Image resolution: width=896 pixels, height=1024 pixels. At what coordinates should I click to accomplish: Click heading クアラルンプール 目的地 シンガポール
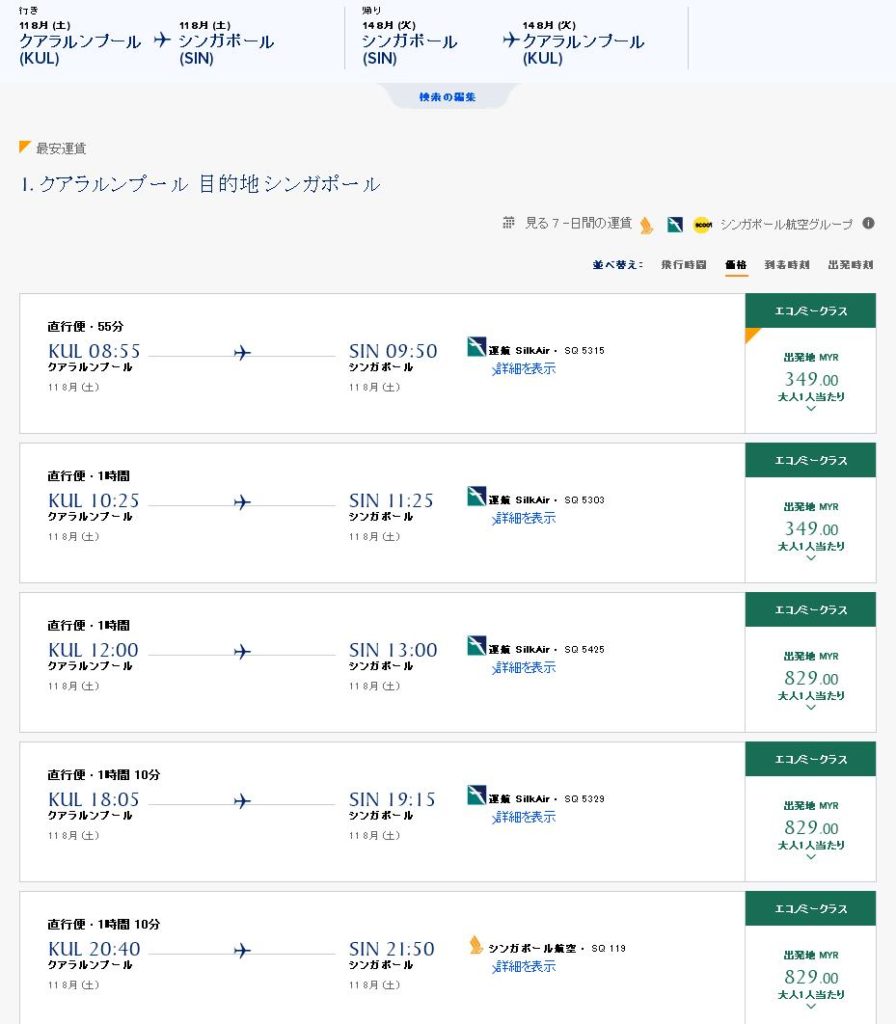(200, 184)
